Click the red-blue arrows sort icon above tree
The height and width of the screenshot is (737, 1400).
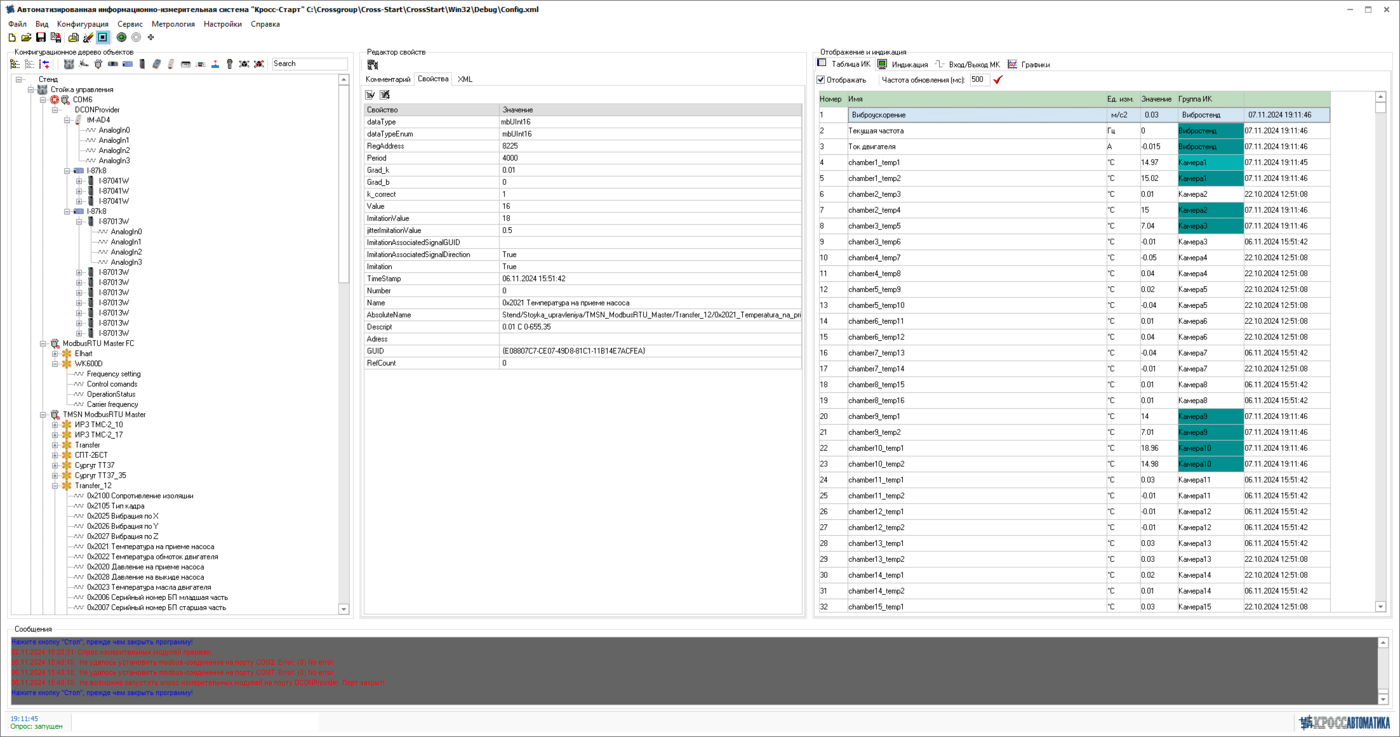pyautogui.click(x=45, y=64)
